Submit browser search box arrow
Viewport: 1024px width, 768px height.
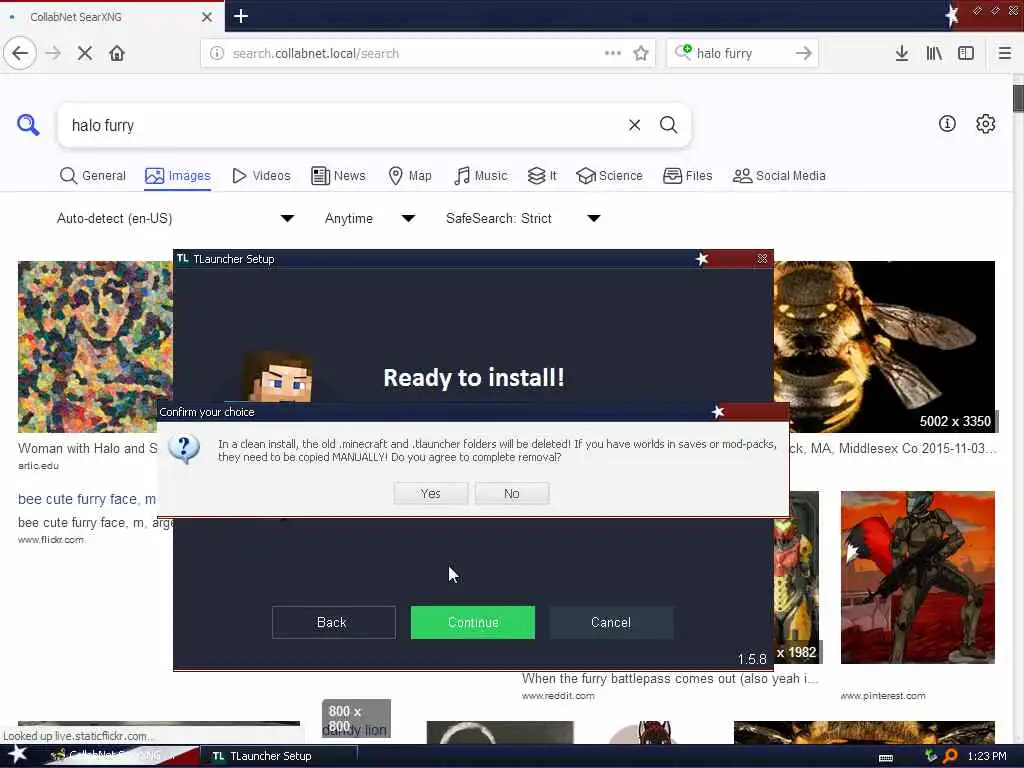(x=803, y=53)
